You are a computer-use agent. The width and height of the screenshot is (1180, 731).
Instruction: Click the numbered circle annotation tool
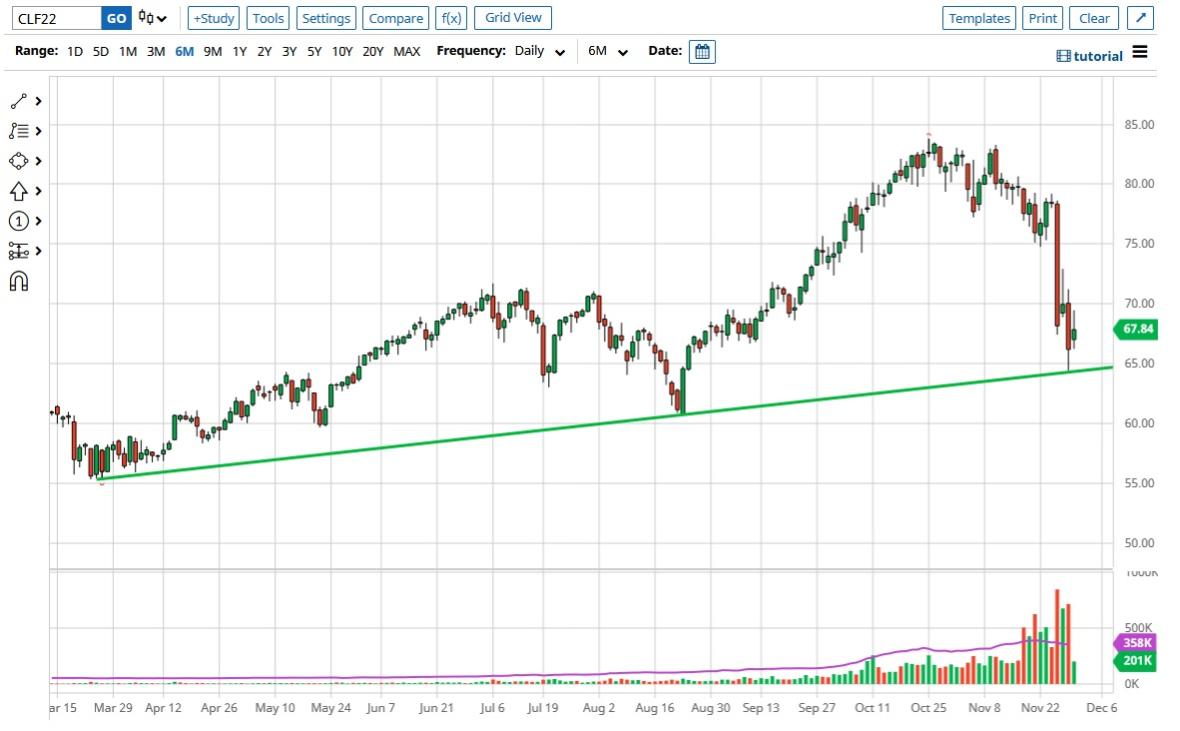click(x=18, y=221)
